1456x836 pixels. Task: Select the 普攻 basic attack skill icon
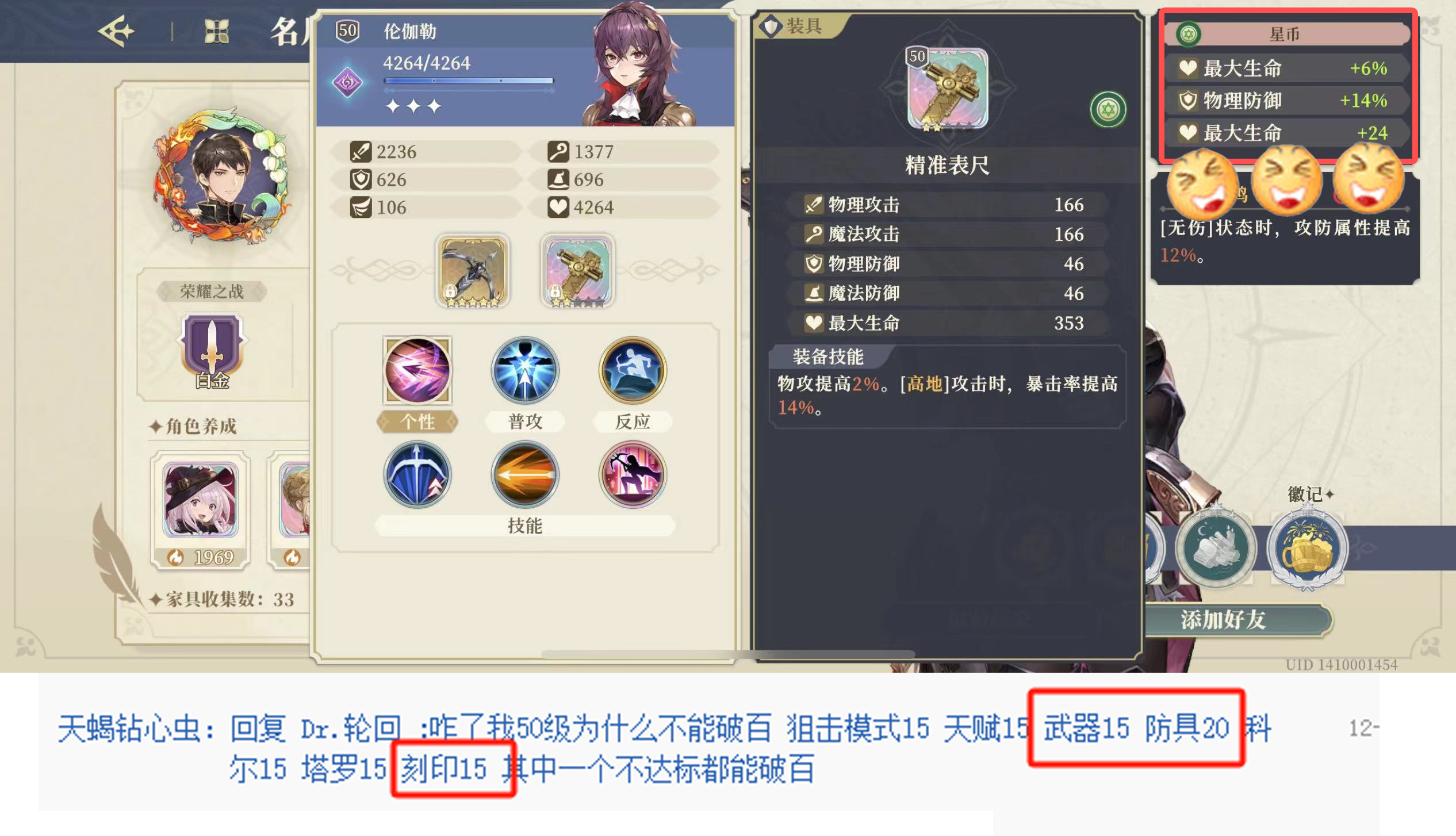525,371
